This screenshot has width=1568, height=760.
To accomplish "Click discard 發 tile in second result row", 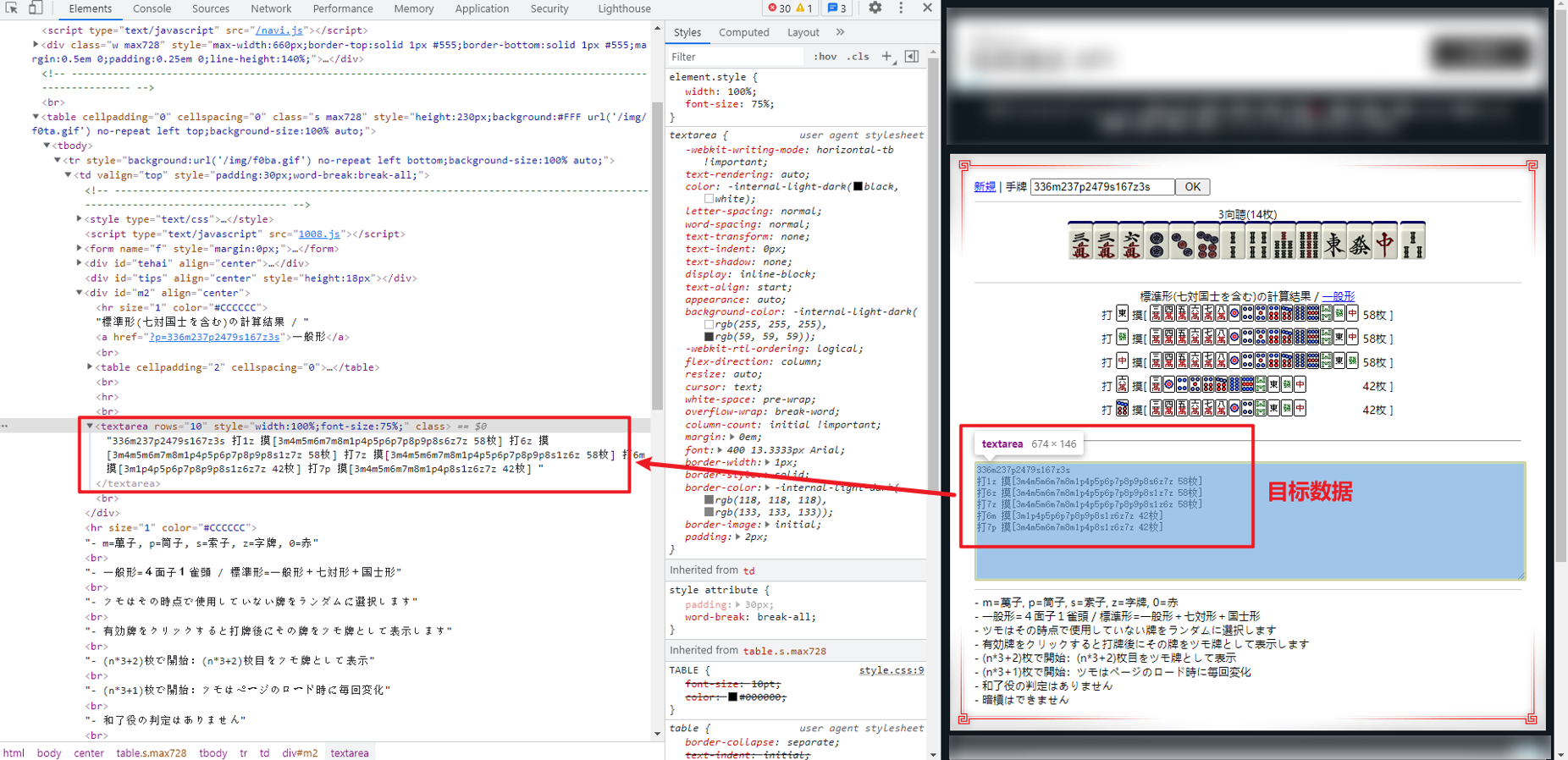I will (1122, 338).
